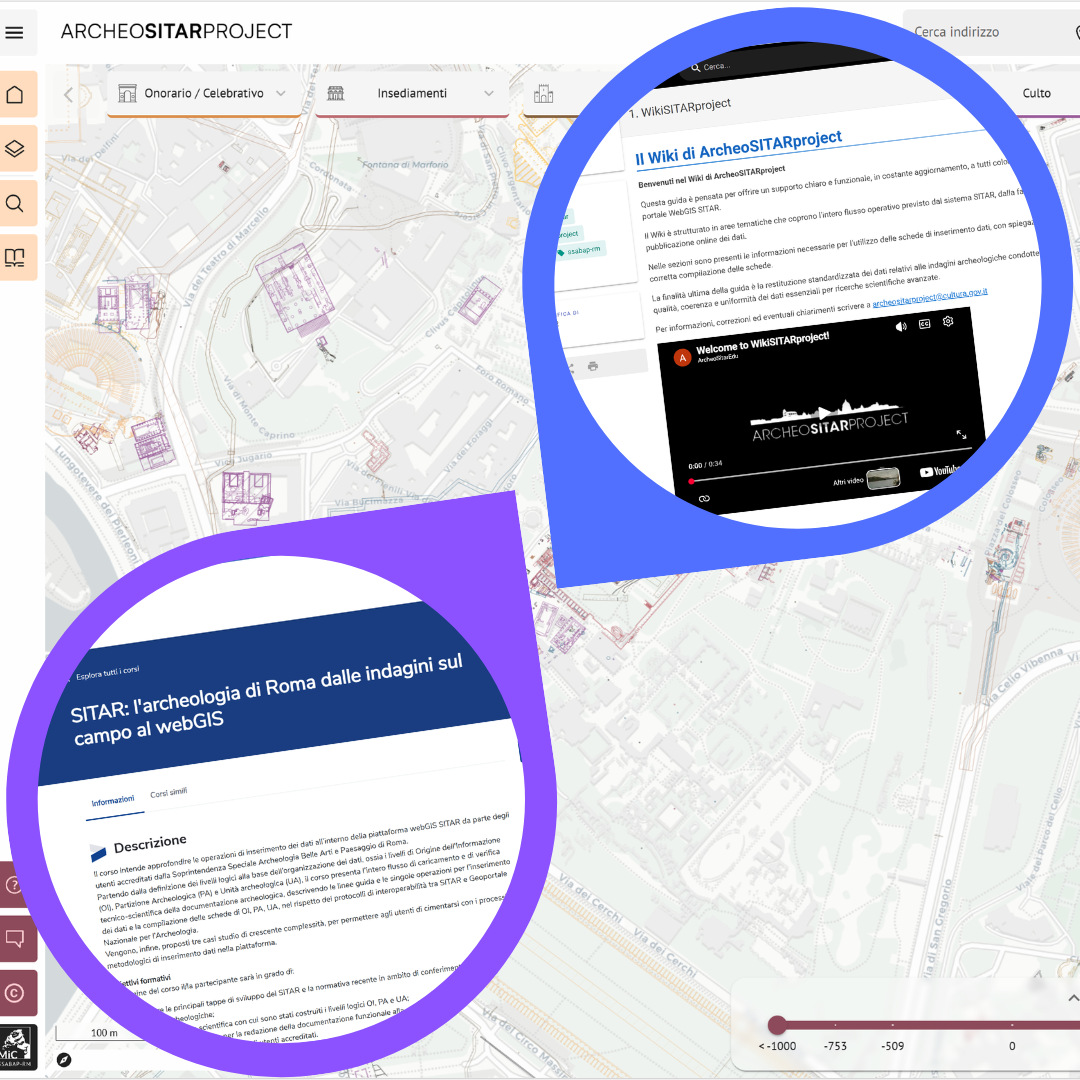Click the Cerca indirizzo address field
Screen dimensions: 1080x1080
click(991, 32)
